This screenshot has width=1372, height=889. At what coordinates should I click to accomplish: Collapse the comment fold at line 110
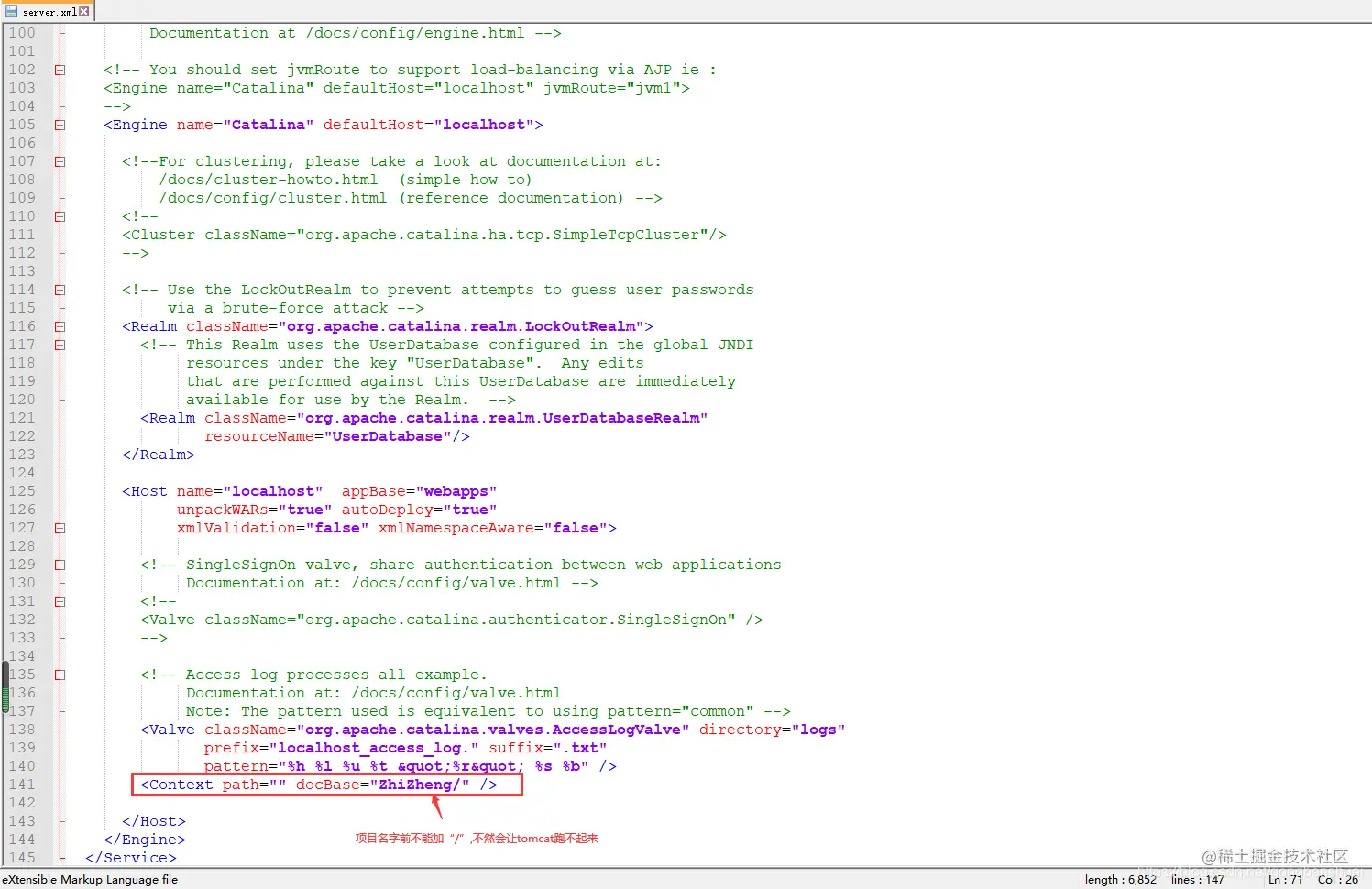pos(60,216)
